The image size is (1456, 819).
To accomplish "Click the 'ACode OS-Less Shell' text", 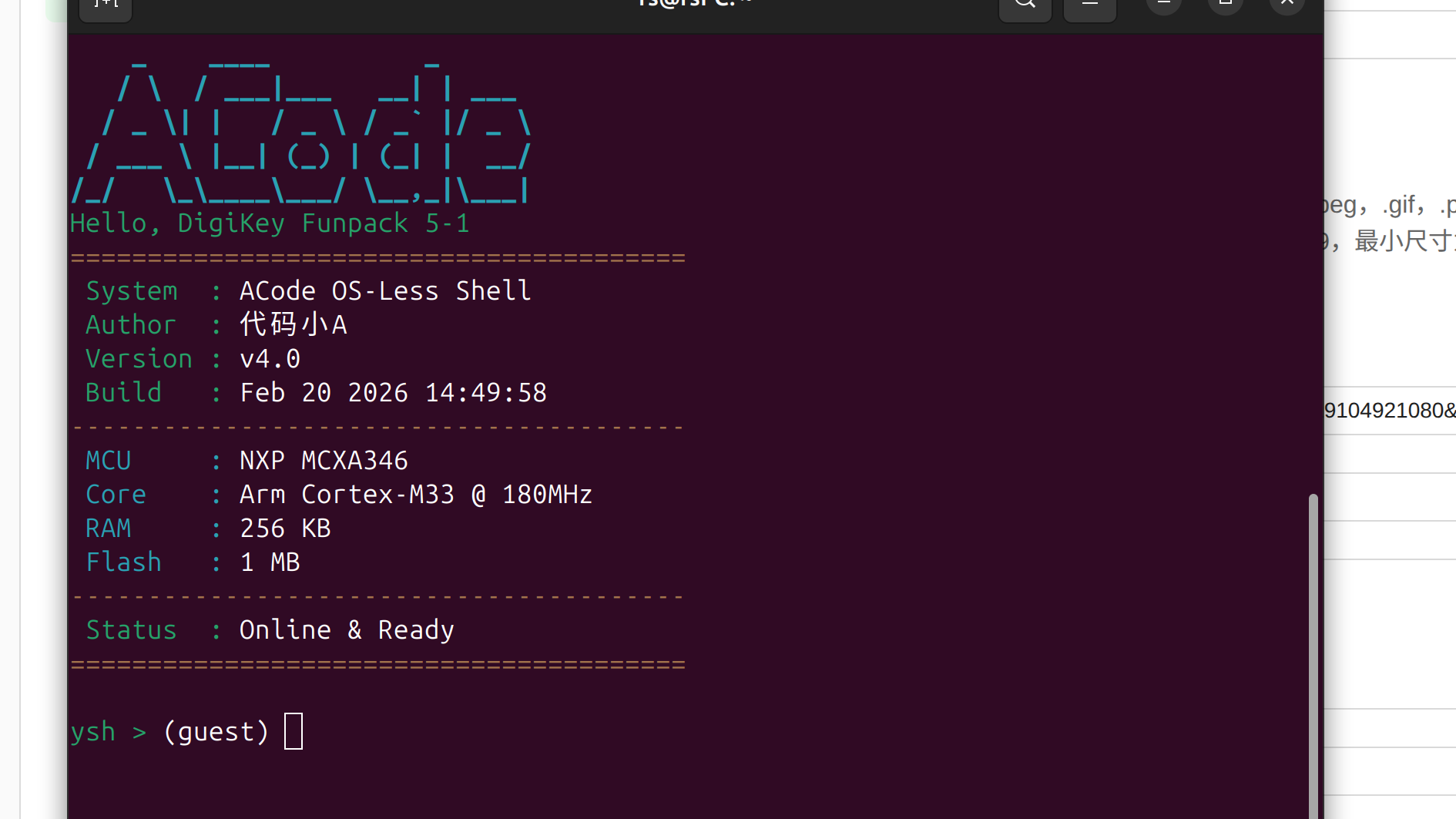I will coord(385,291).
